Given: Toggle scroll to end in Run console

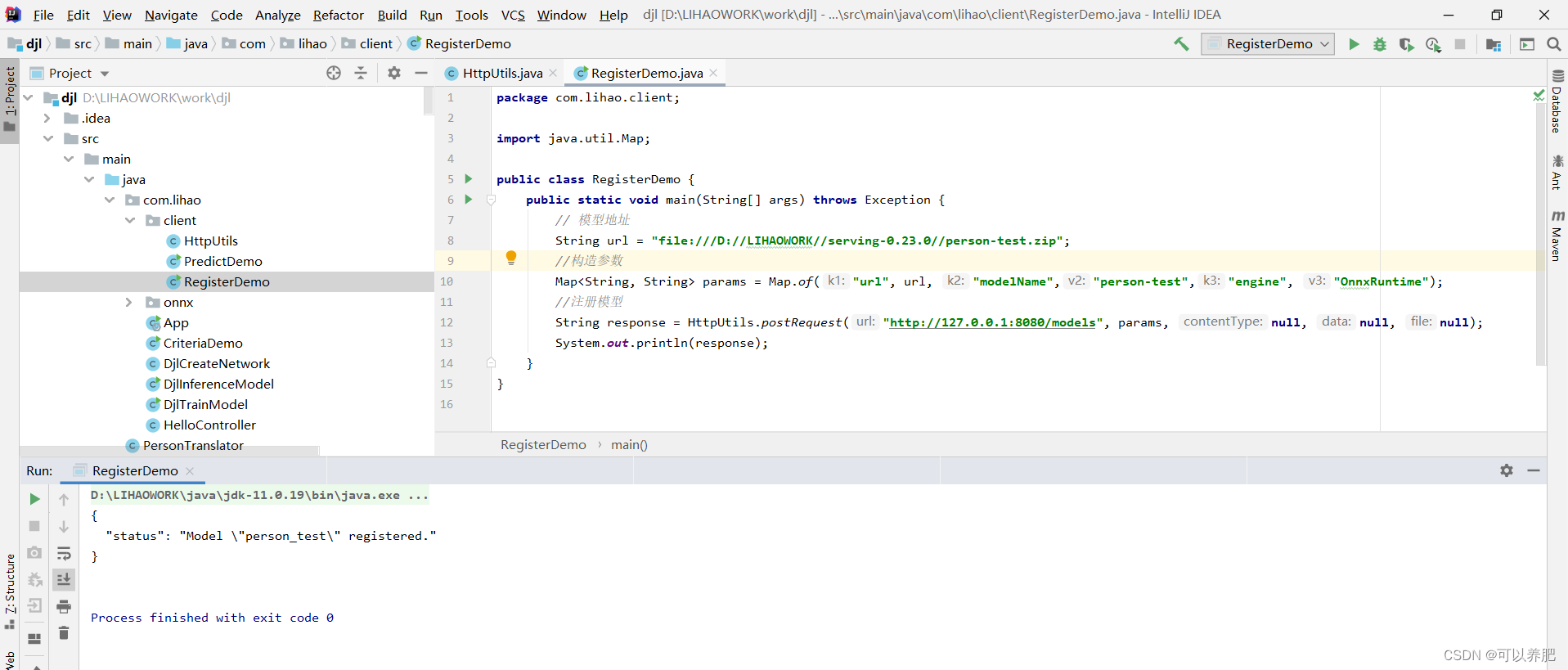Looking at the screenshot, I should [x=64, y=579].
